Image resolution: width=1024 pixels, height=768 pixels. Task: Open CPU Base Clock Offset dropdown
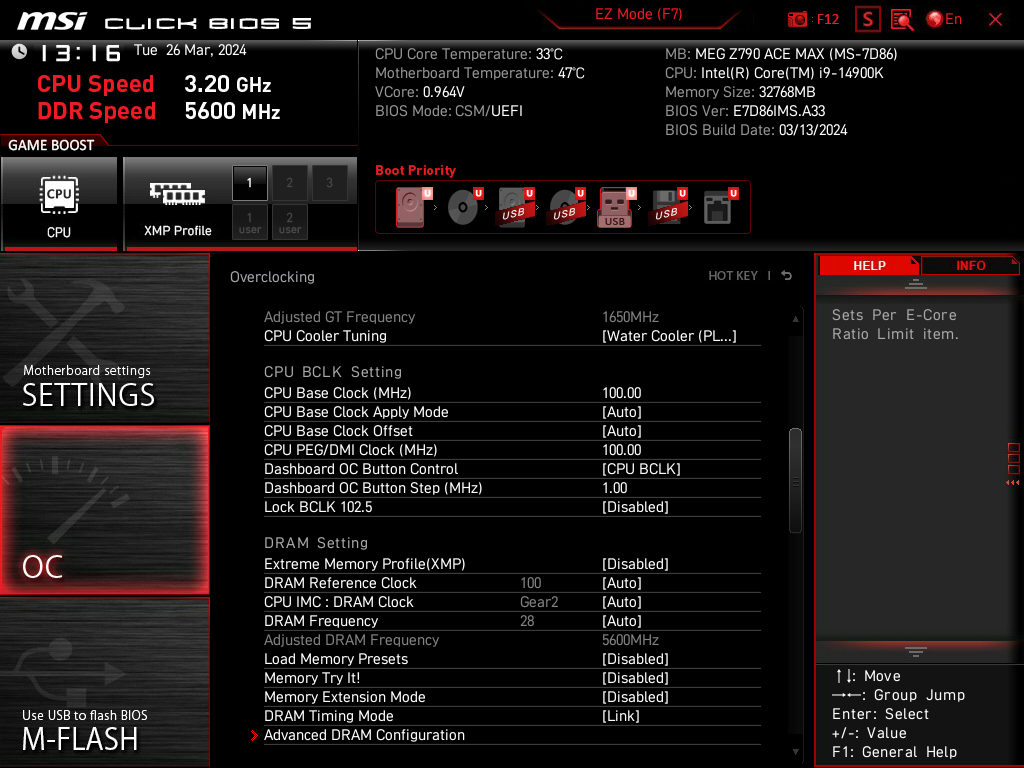512,431
